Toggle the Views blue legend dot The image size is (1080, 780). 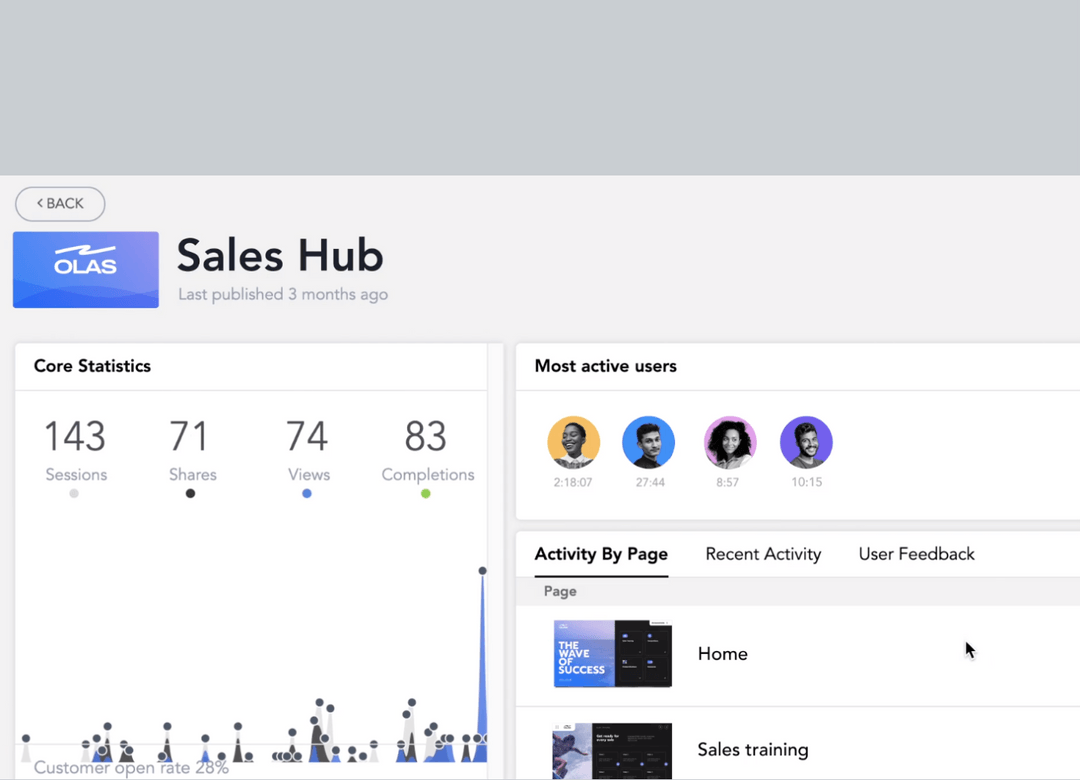307,493
